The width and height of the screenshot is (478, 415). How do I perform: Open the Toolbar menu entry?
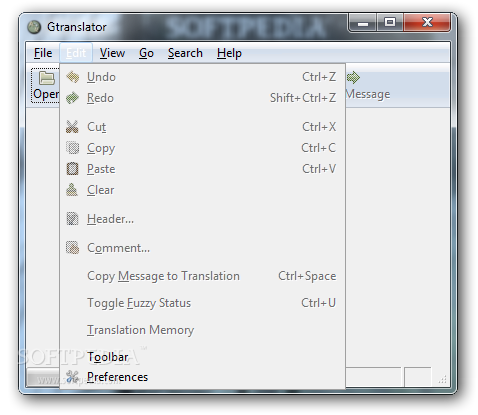pyautogui.click(x=203, y=357)
